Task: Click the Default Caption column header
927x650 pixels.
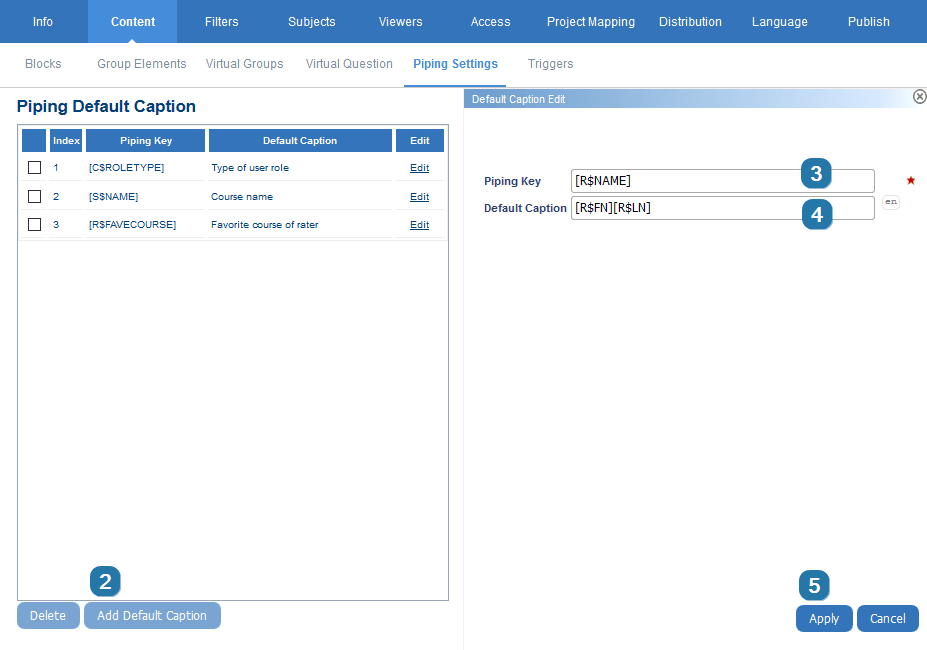Action: click(x=300, y=141)
